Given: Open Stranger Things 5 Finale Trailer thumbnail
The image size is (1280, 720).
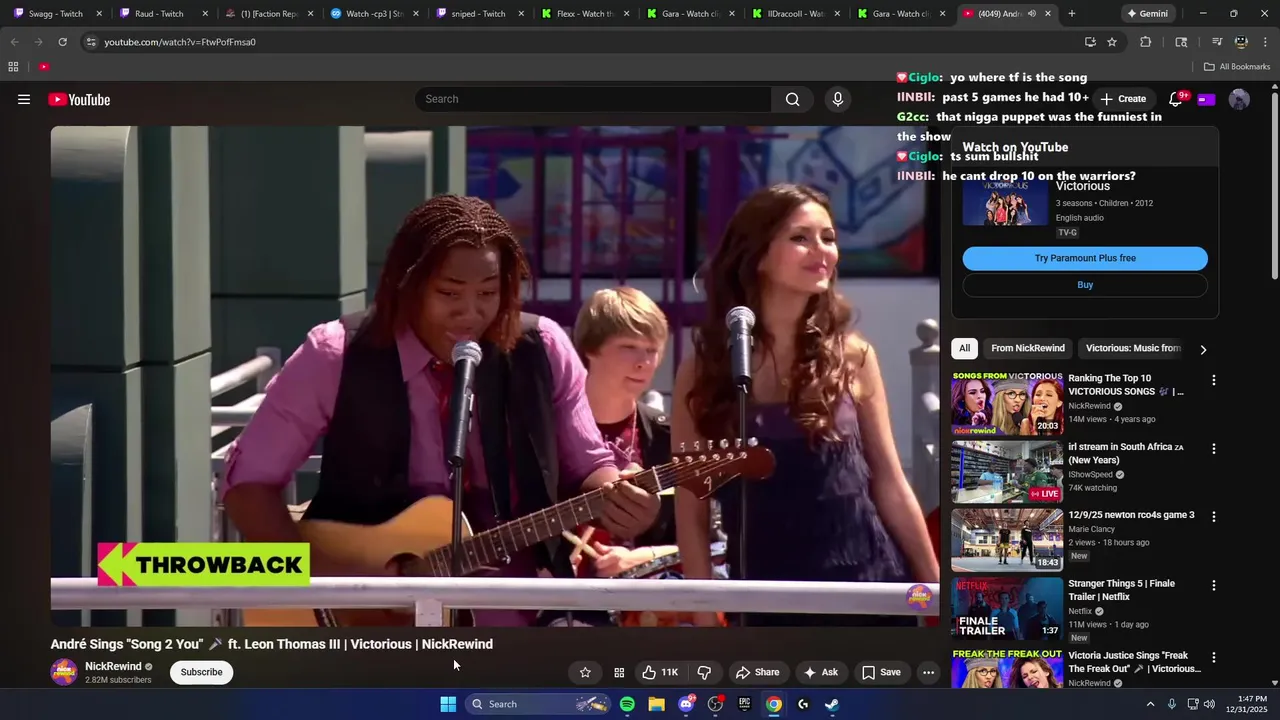Looking at the screenshot, I should (x=1007, y=608).
